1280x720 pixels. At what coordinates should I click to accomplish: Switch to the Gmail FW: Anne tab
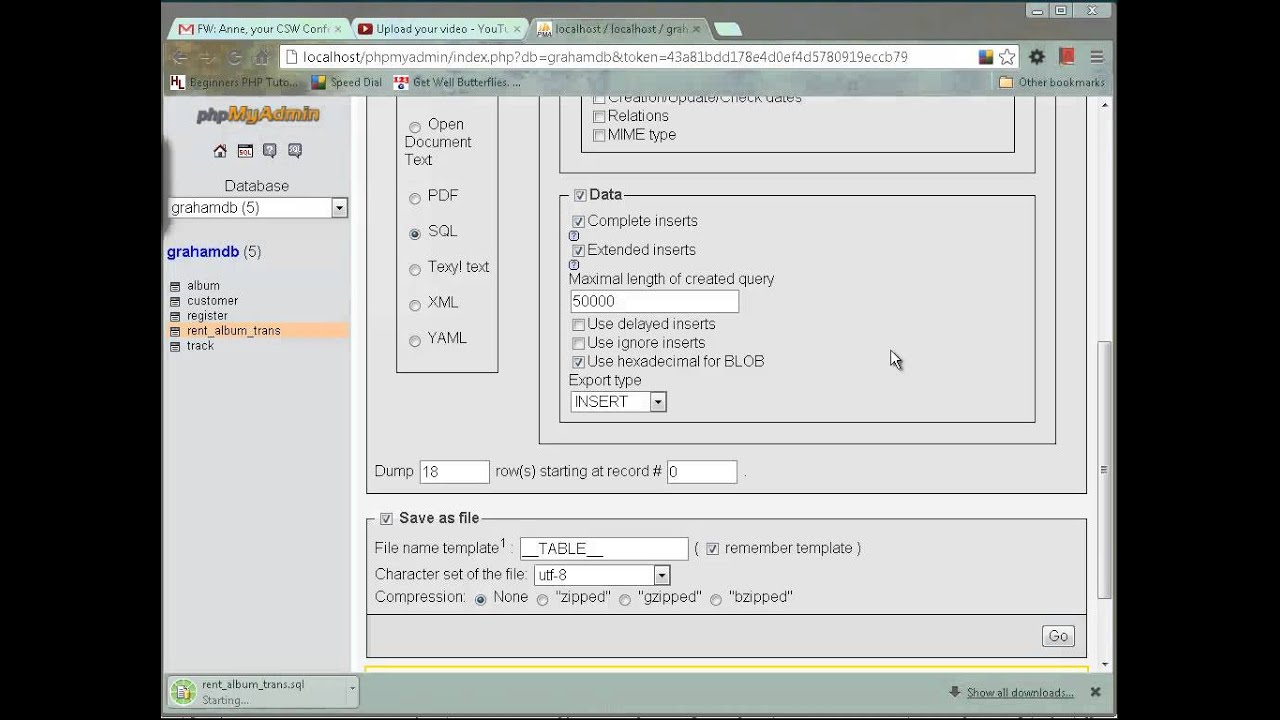(262, 29)
